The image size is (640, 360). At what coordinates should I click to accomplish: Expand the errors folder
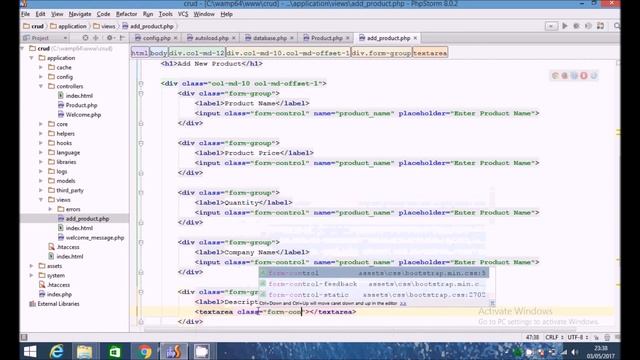51,209
